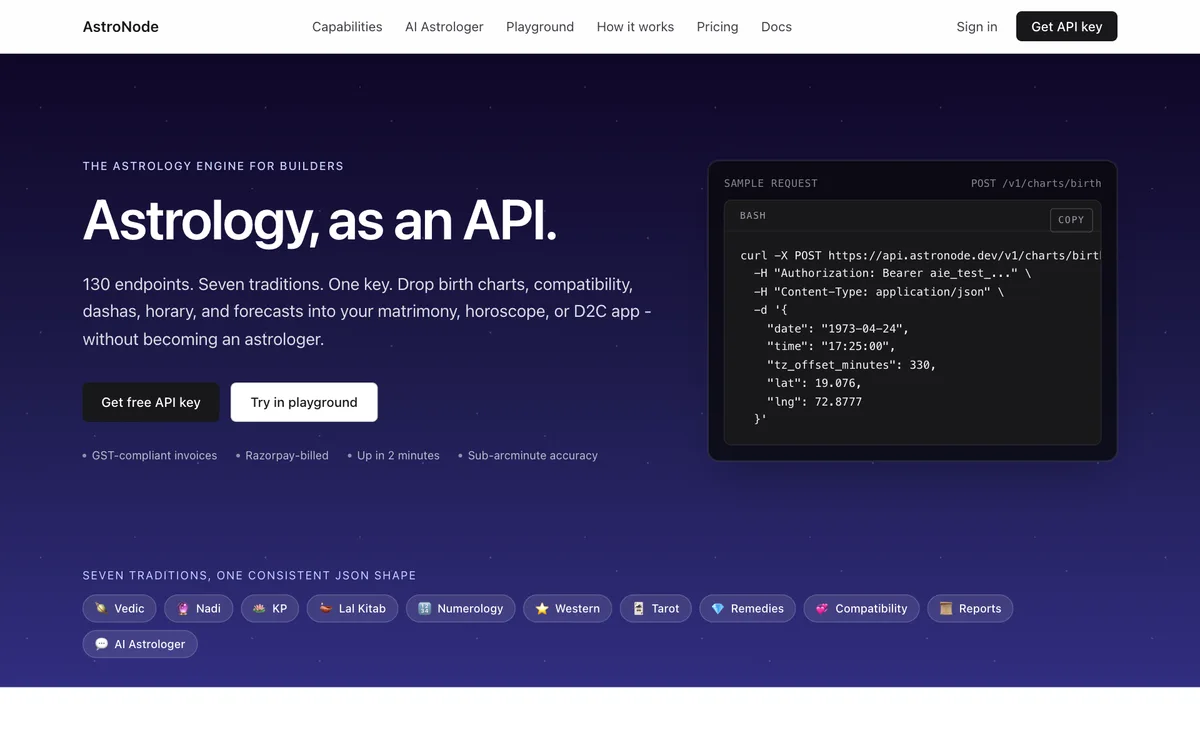This screenshot has width=1200, height=750.
Task: Click the POST /v1/charts/birth label
Action: pos(1036,183)
